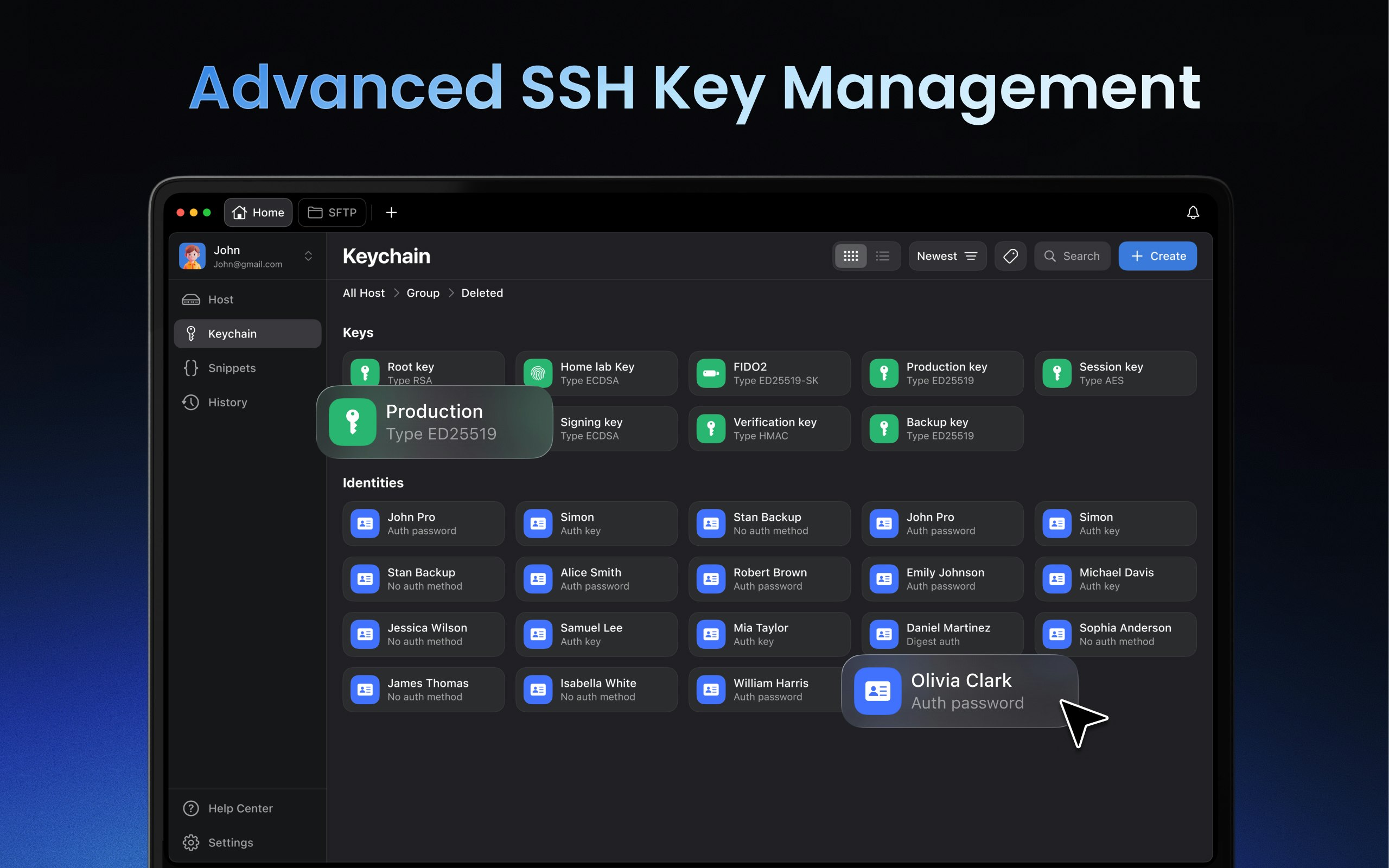This screenshot has width=1389, height=868.
Task: Click Robert Brown identity icon
Action: click(711, 579)
